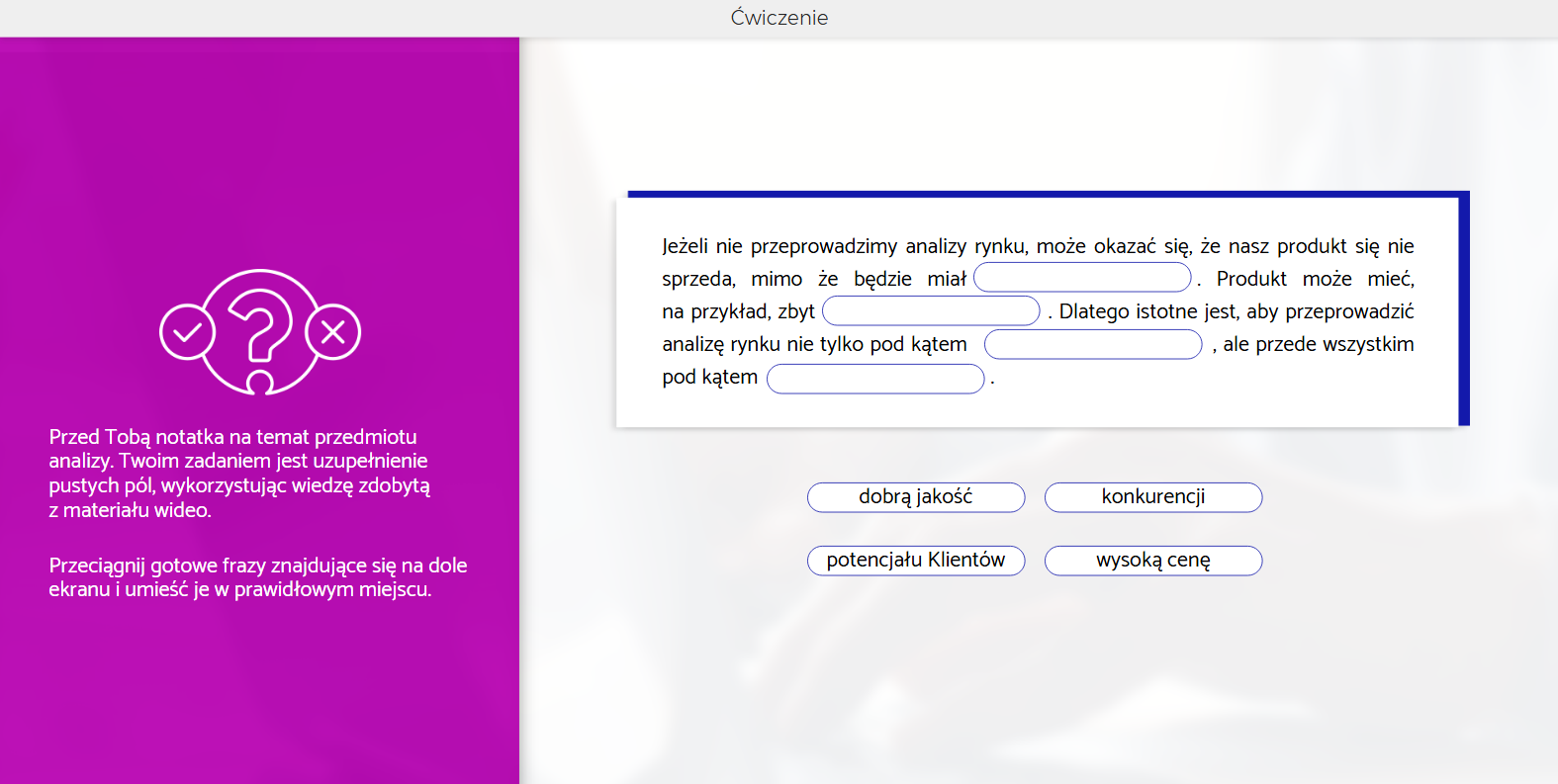Pick the "potencjału Klientów" phrase chip
This screenshot has width=1558, height=784.
click(x=915, y=561)
